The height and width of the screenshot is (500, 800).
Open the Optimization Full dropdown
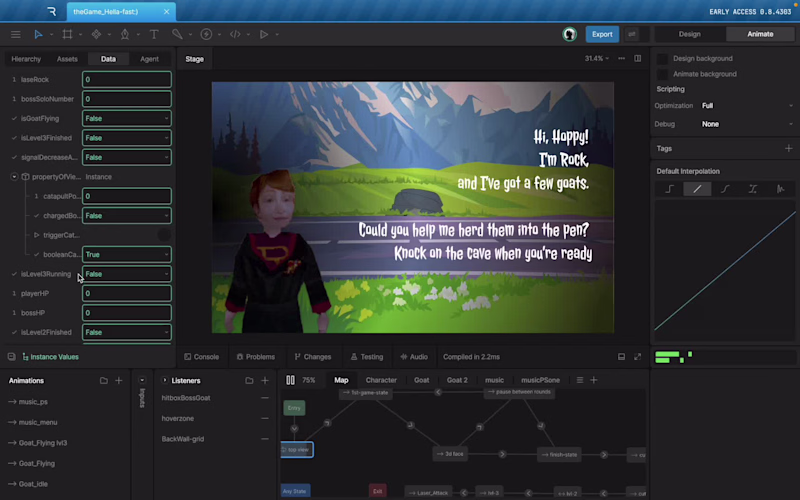(x=747, y=106)
